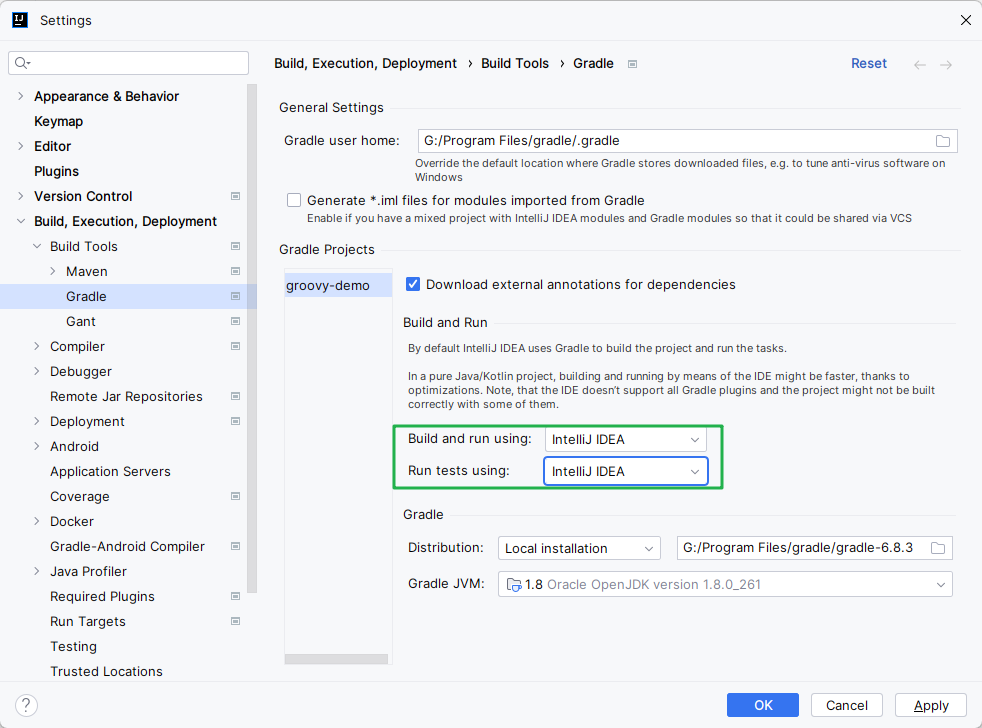Click project icon beside Deployment
The image size is (982, 728).
tap(235, 422)
